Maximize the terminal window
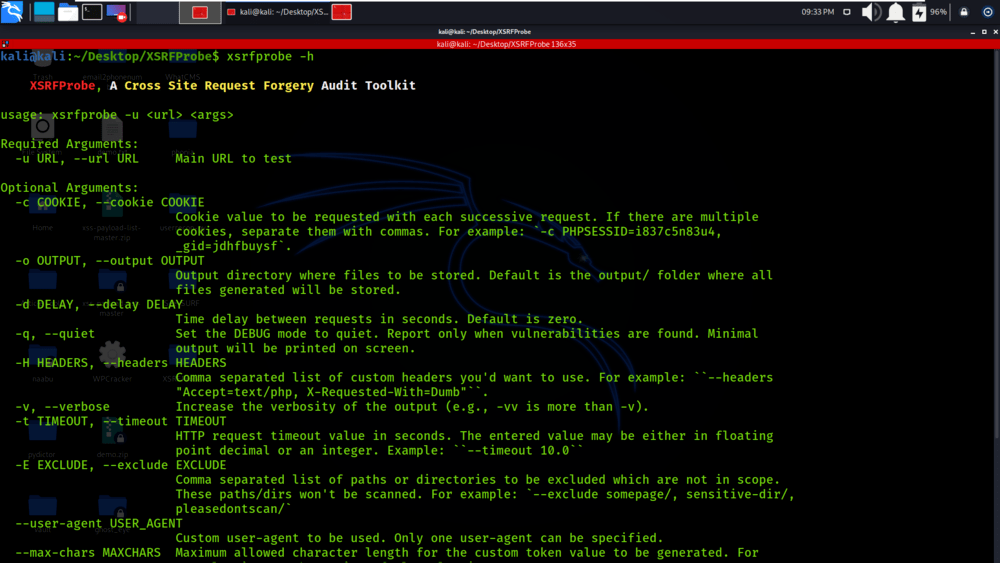The image size is (1000, 563). pos(984,31)
